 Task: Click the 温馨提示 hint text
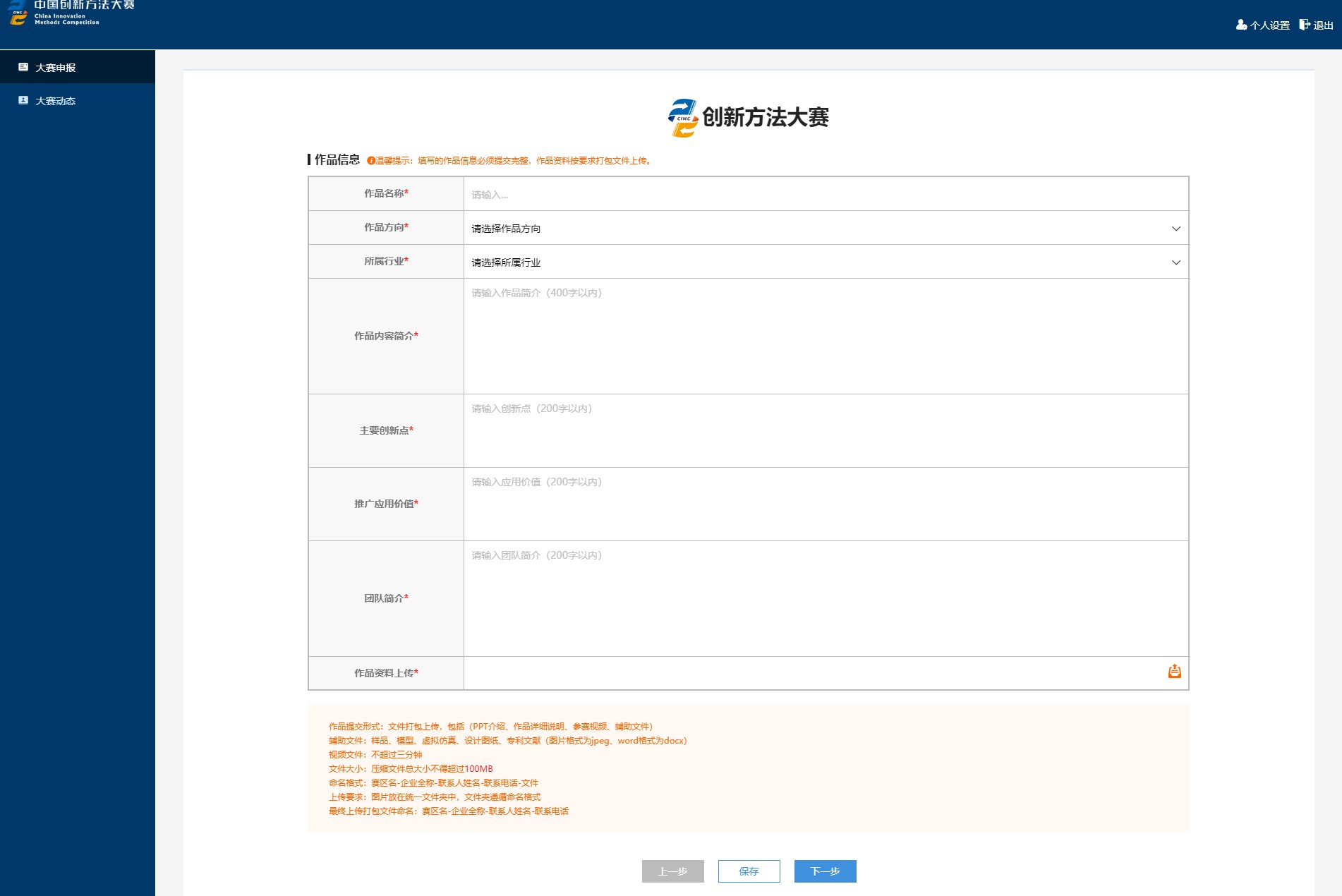tap(513, 161)
